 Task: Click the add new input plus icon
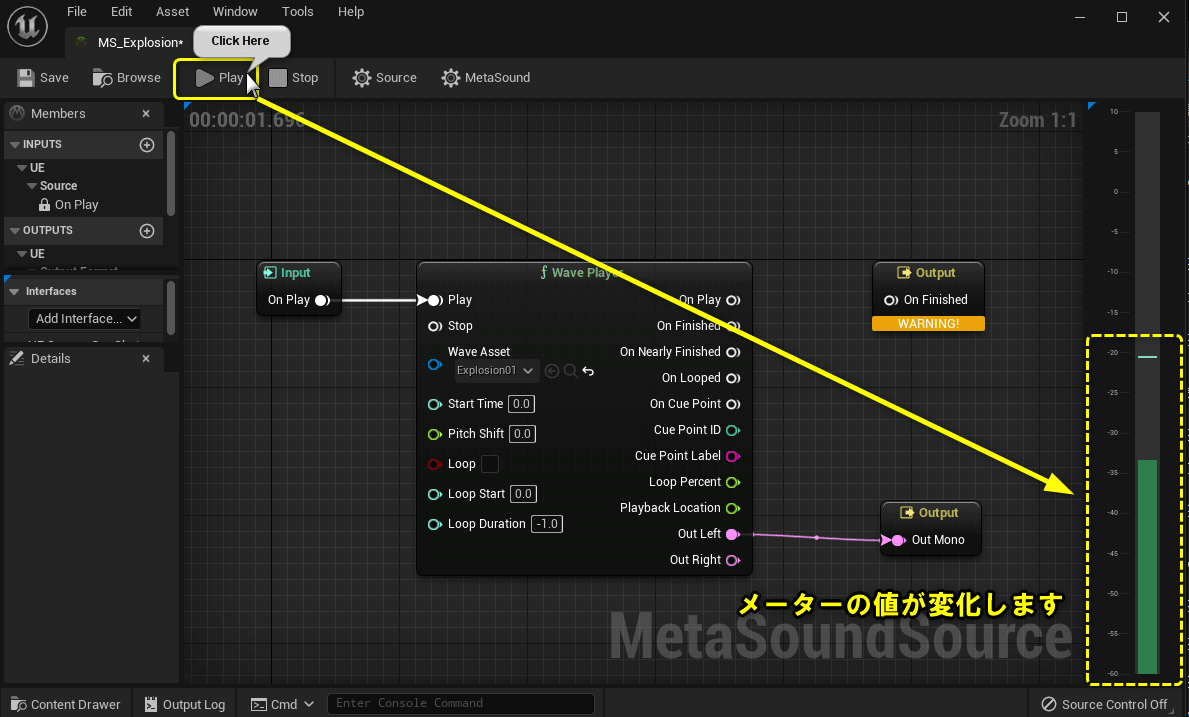146,144
